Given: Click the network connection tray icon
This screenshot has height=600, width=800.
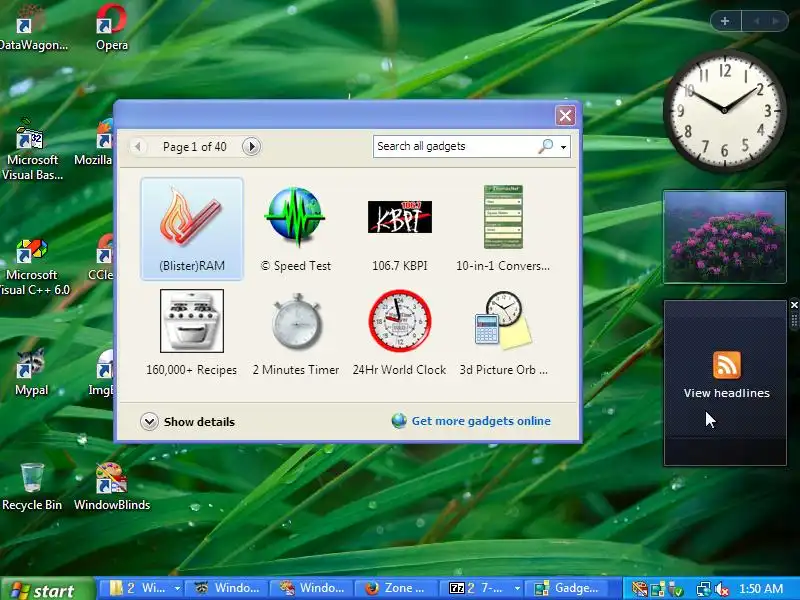Looking at the screenshot, I should (x=703, y=589).
